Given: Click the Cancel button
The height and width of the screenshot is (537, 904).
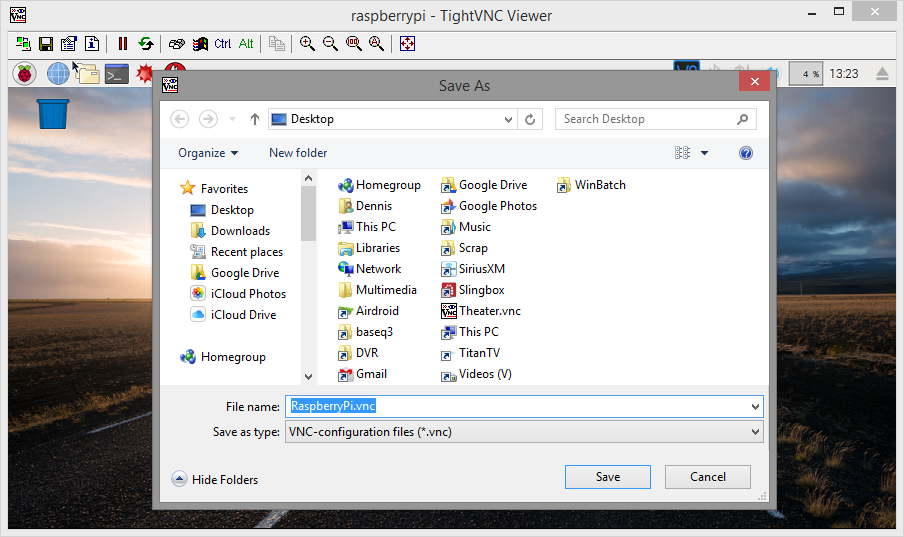Looking at the screenshot, I should pyautogui.click(x=708, y=477).
